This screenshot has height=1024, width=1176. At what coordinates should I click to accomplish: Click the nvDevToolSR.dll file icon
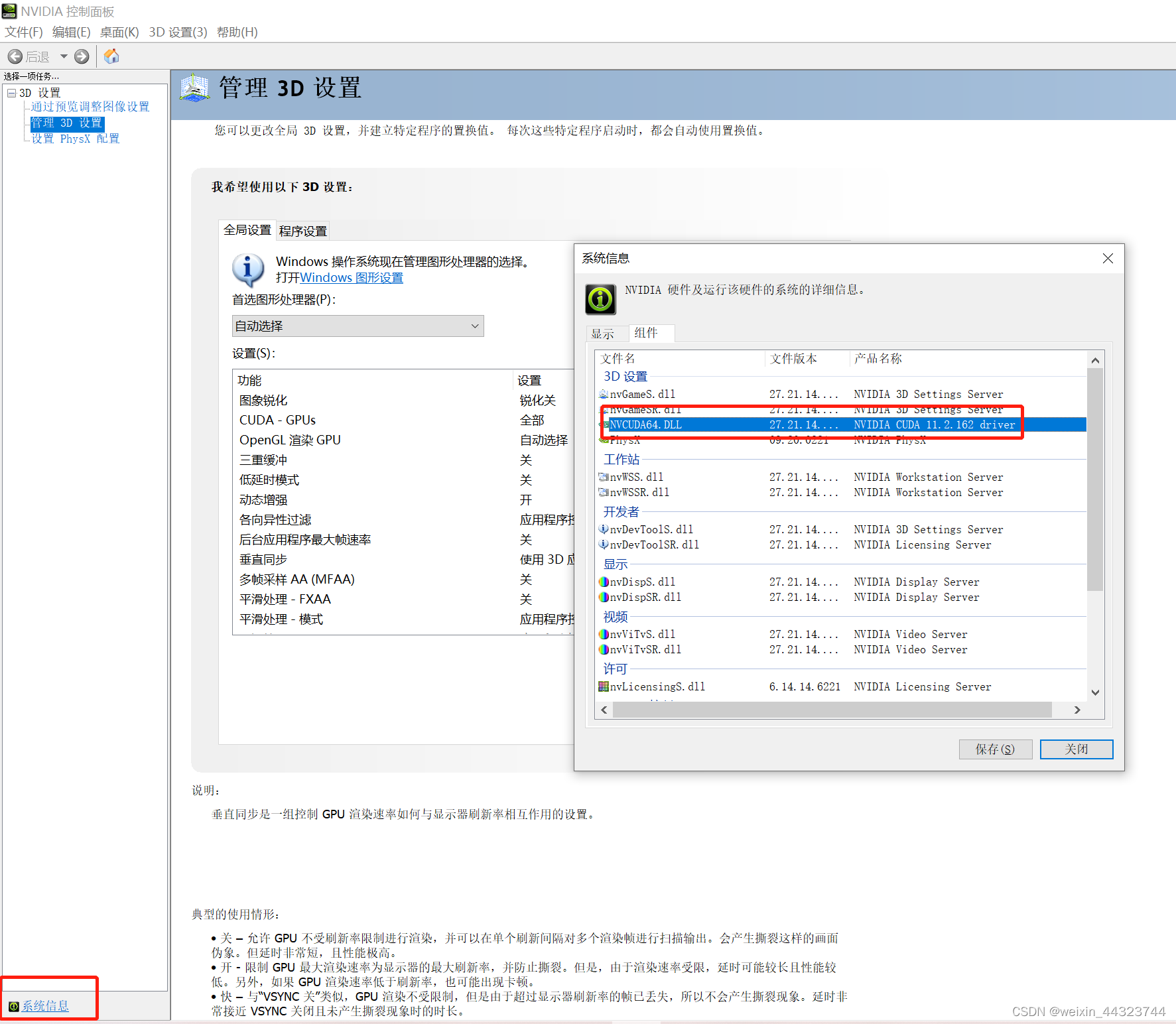coord(604,544)
